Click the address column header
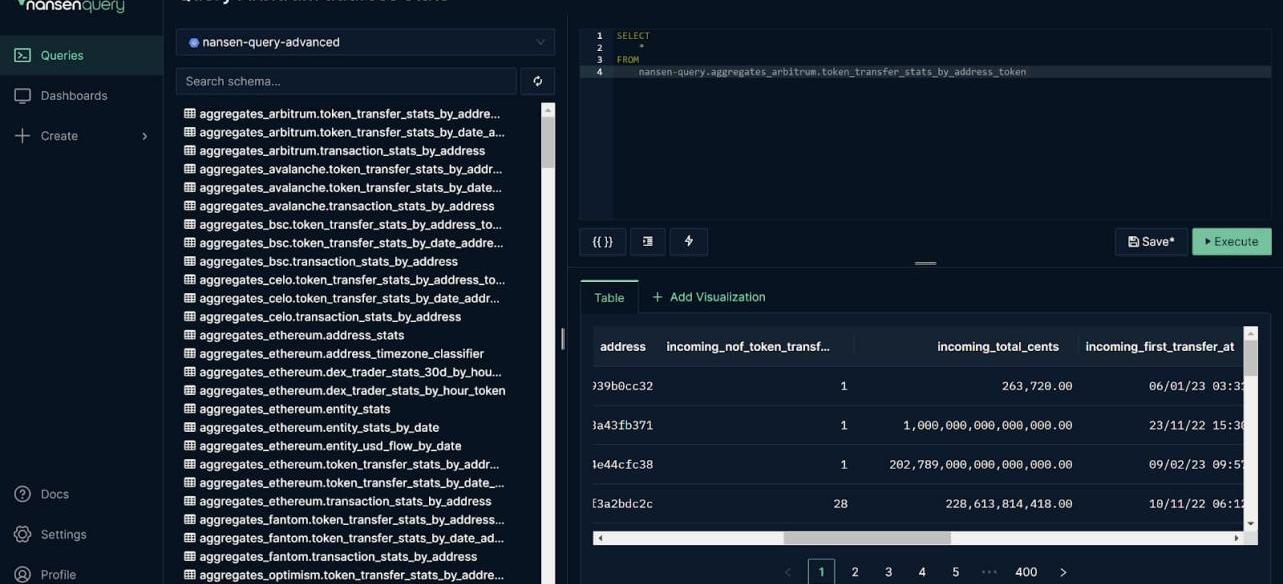This screenshot has height=584, width=1283. [x=623, y=347]
